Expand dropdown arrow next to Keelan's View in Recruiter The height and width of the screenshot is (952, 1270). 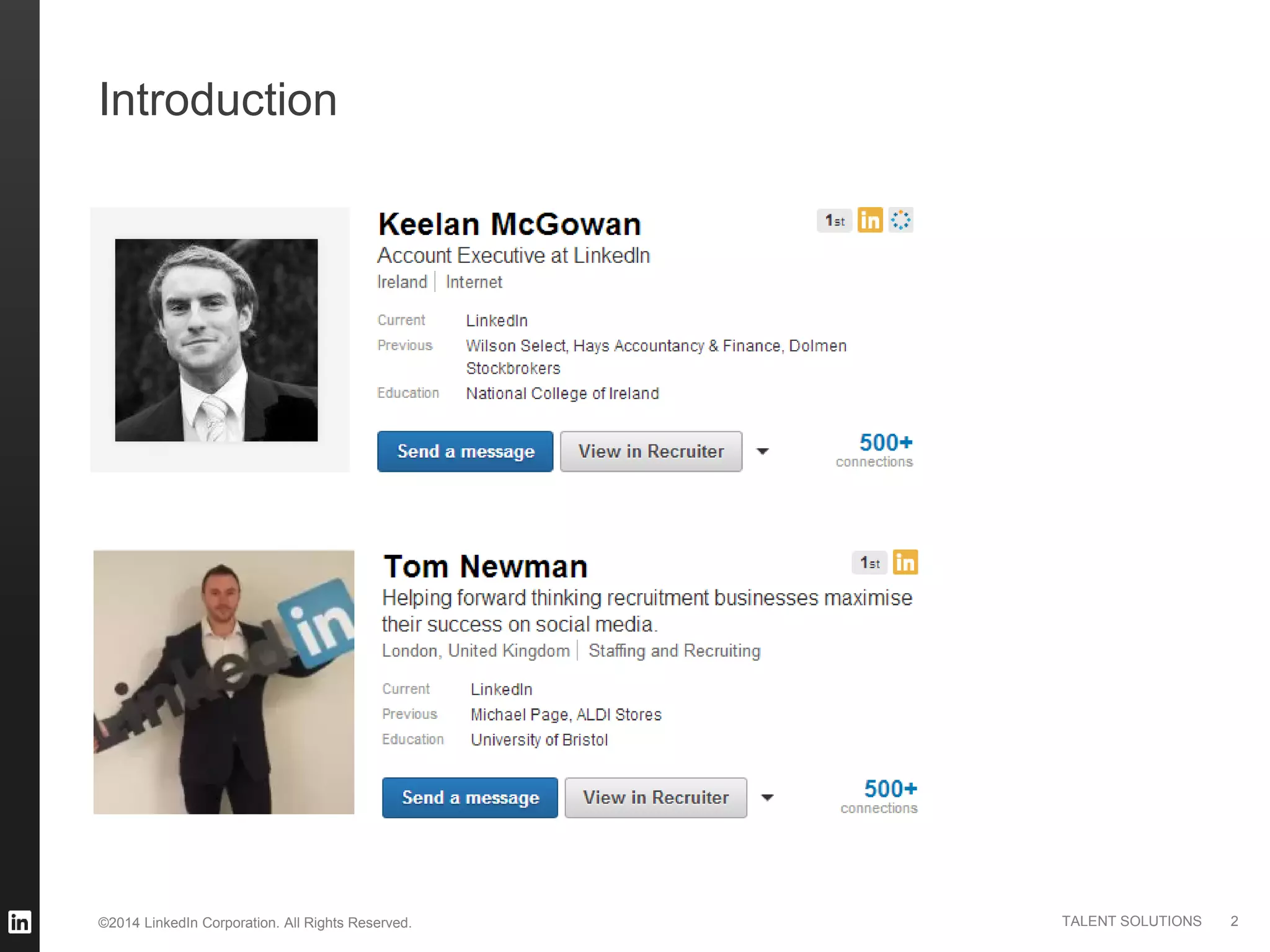point(763,451)
